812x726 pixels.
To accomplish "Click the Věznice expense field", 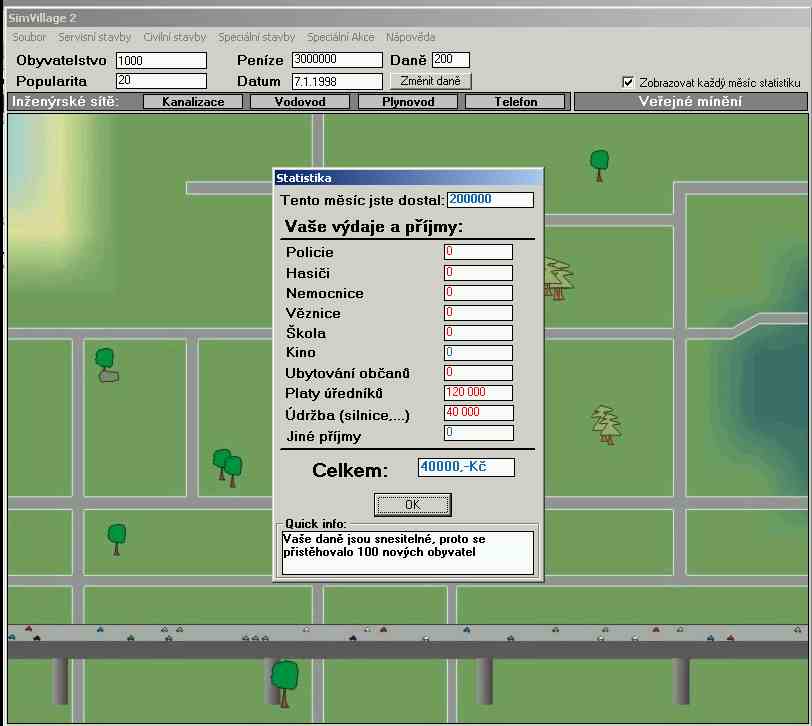I will 478,313.
